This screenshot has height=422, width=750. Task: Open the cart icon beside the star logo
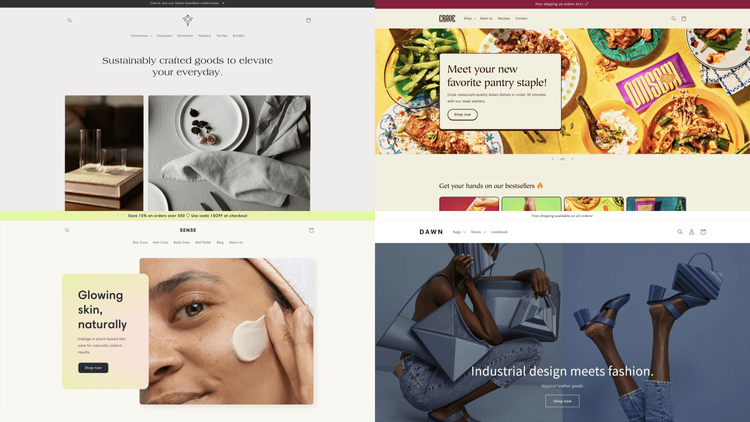click(x=309, y=20)
